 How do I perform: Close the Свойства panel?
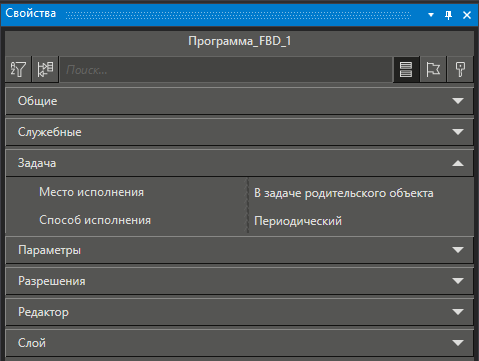(467, 15)
